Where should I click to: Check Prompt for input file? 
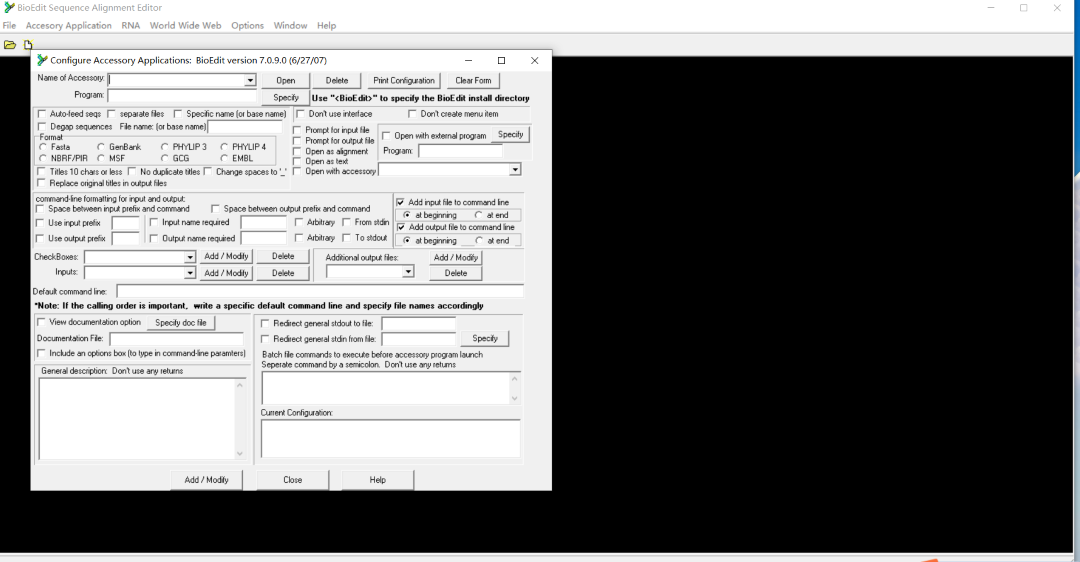[298, 130]
